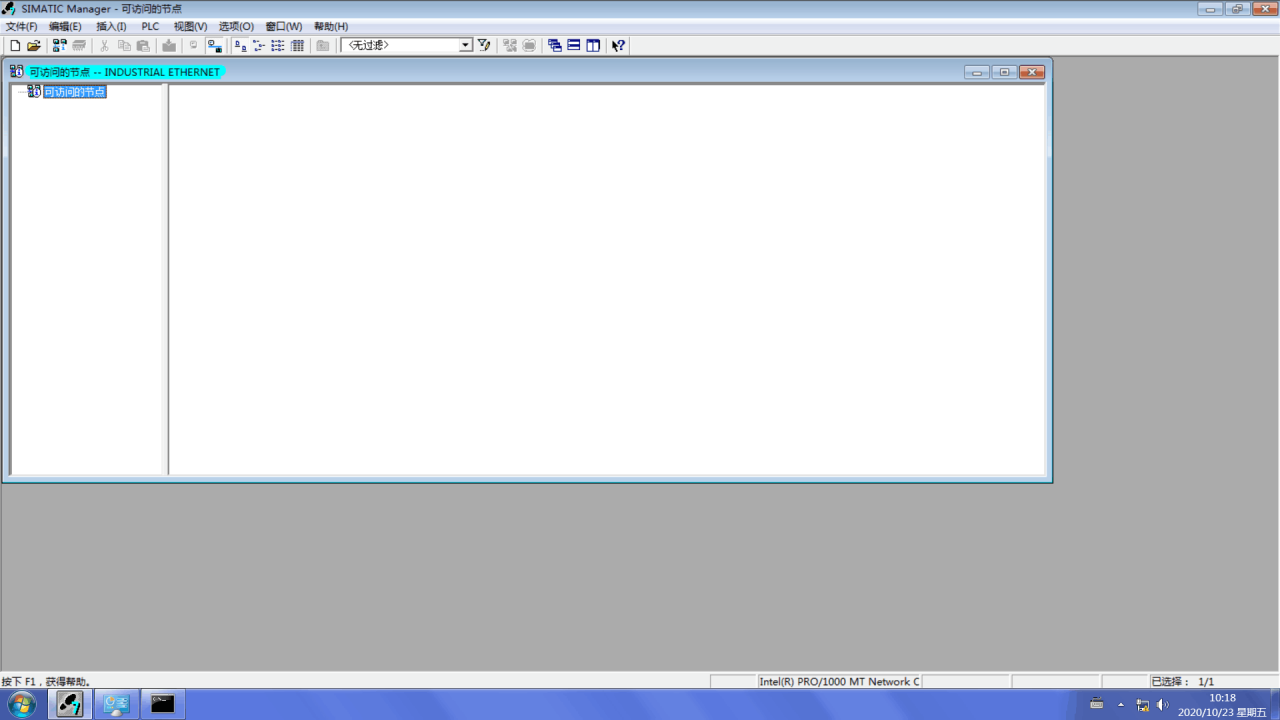This screenshot has height=720, width=1280.
Task: Click the volume speaker tray icon
Action: [1163, 705]
